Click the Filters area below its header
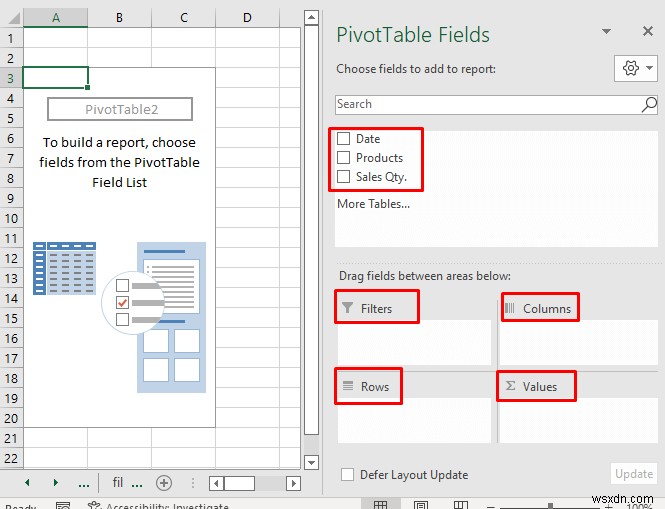 tap(414, 343)
